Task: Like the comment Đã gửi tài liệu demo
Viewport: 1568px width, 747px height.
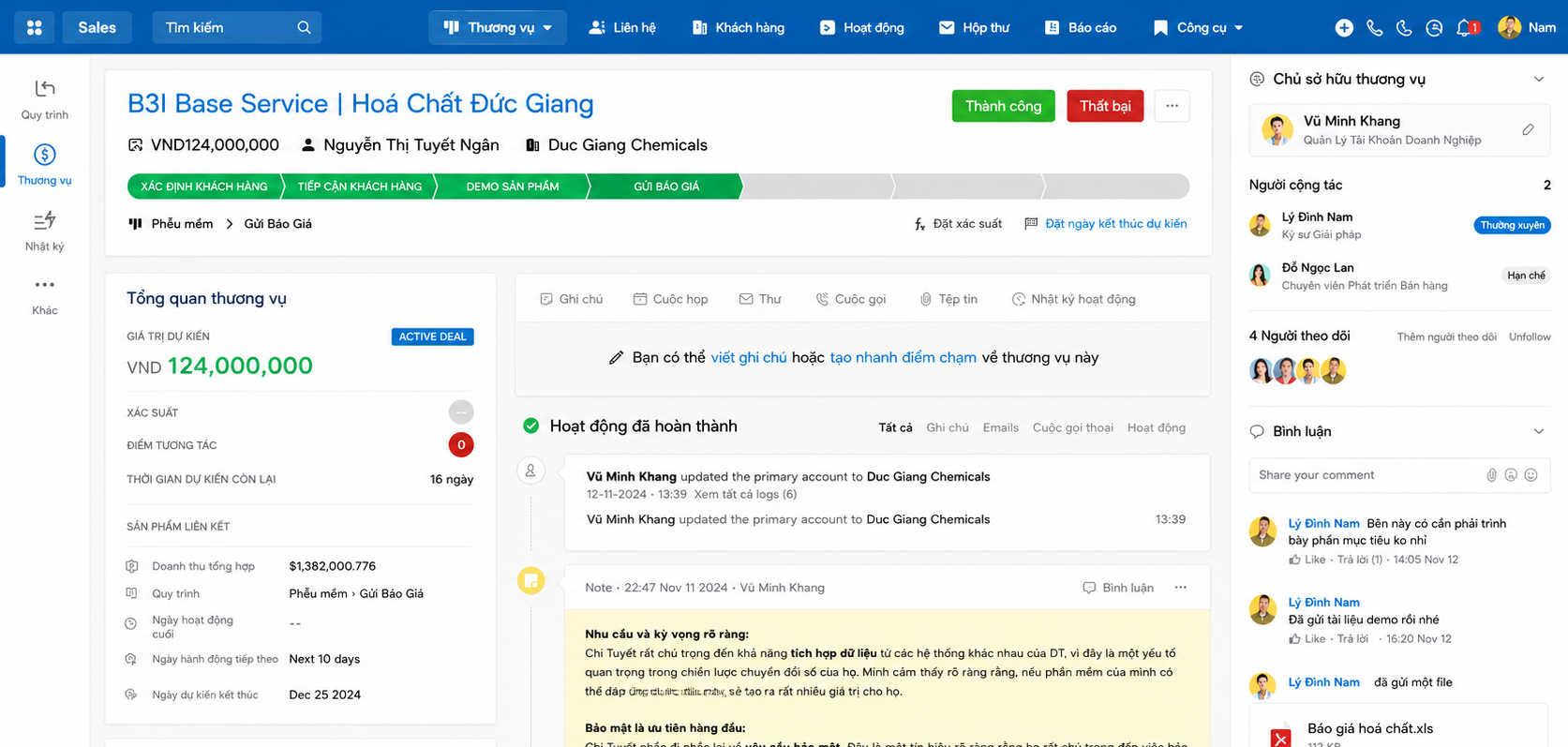Action: [1307, 639]
